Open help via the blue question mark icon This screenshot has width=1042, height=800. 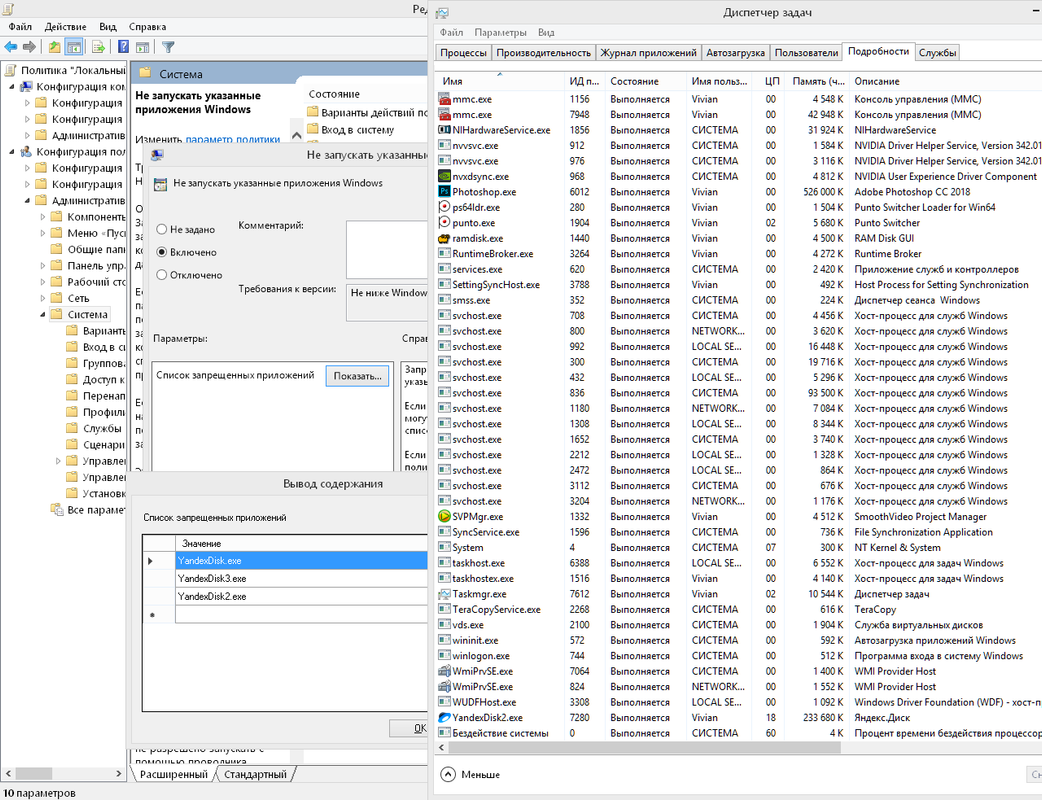coord(124,47)
